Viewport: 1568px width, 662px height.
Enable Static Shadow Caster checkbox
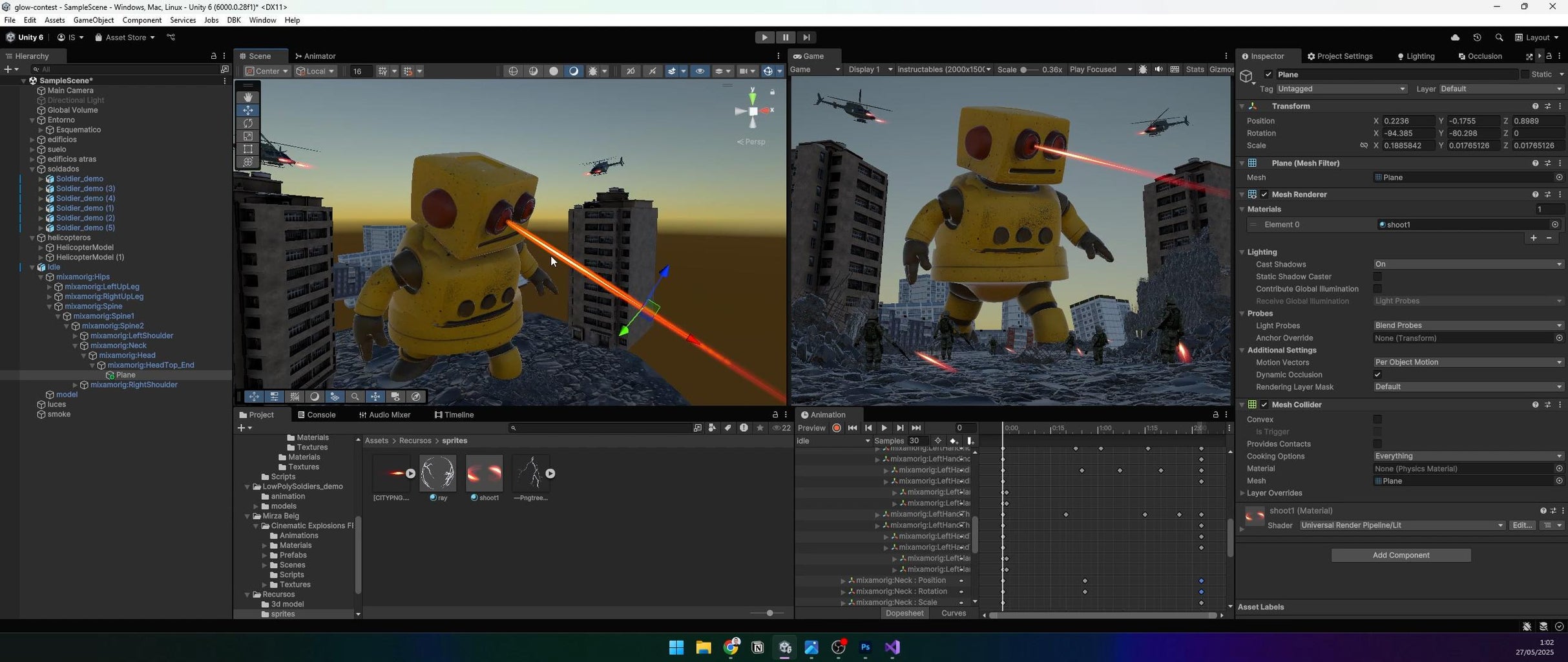coord(1377,277)
